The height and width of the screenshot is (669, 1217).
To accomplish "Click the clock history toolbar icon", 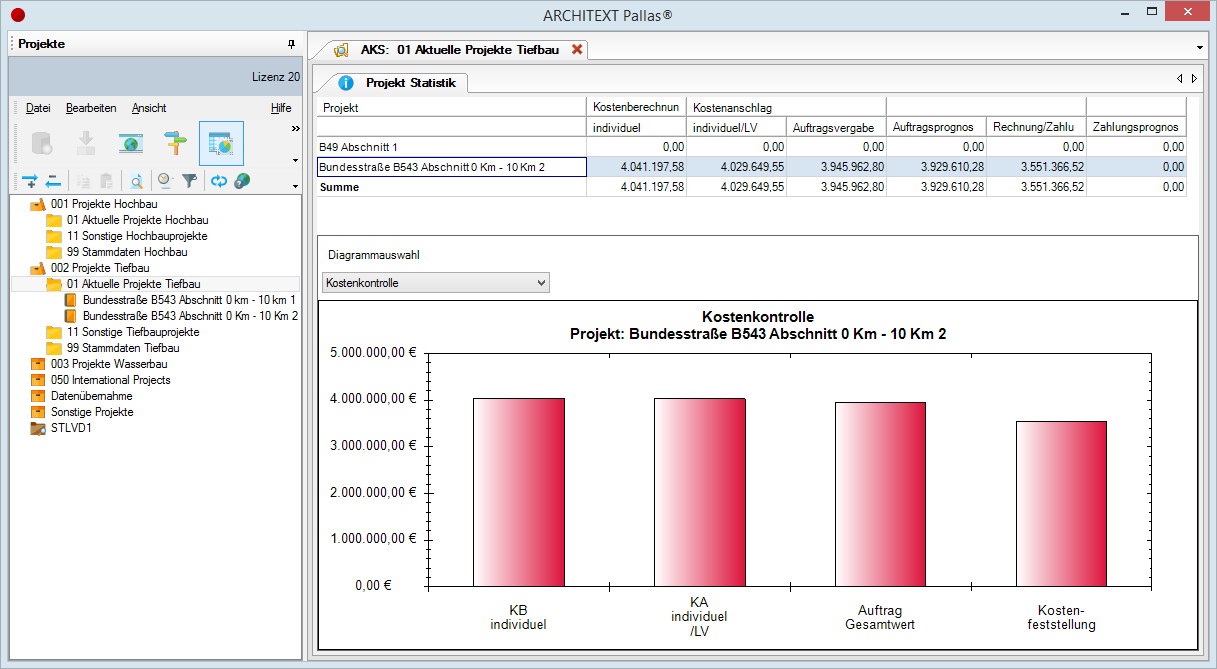I will coord(166,181).
